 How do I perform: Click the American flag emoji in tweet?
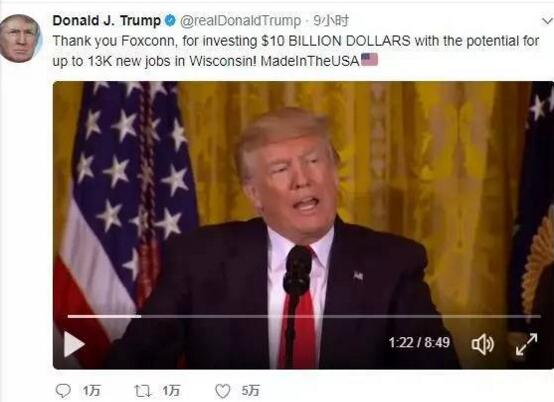[x=369, y=60]
